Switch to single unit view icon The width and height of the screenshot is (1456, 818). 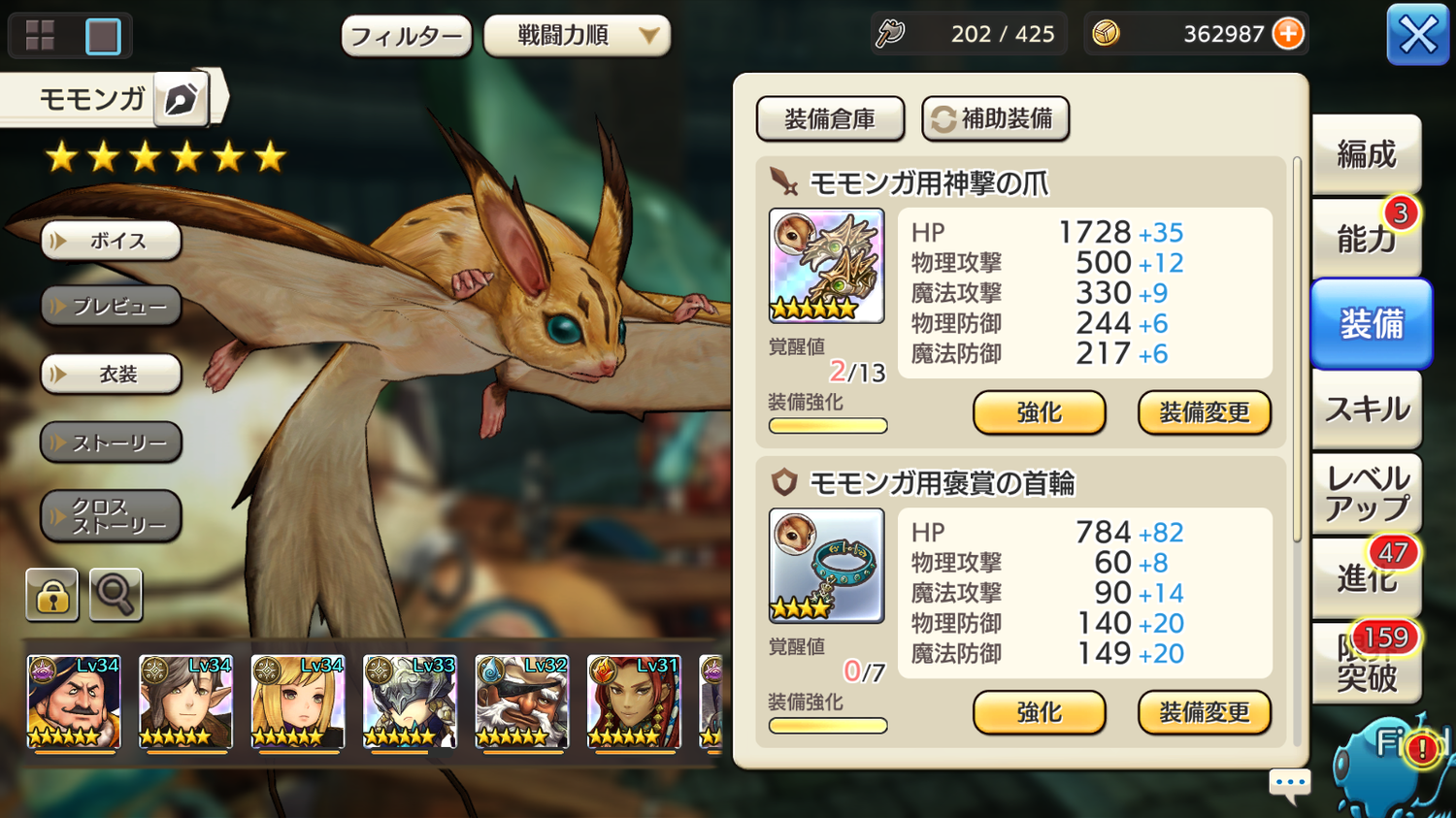(x=103, y=36)
